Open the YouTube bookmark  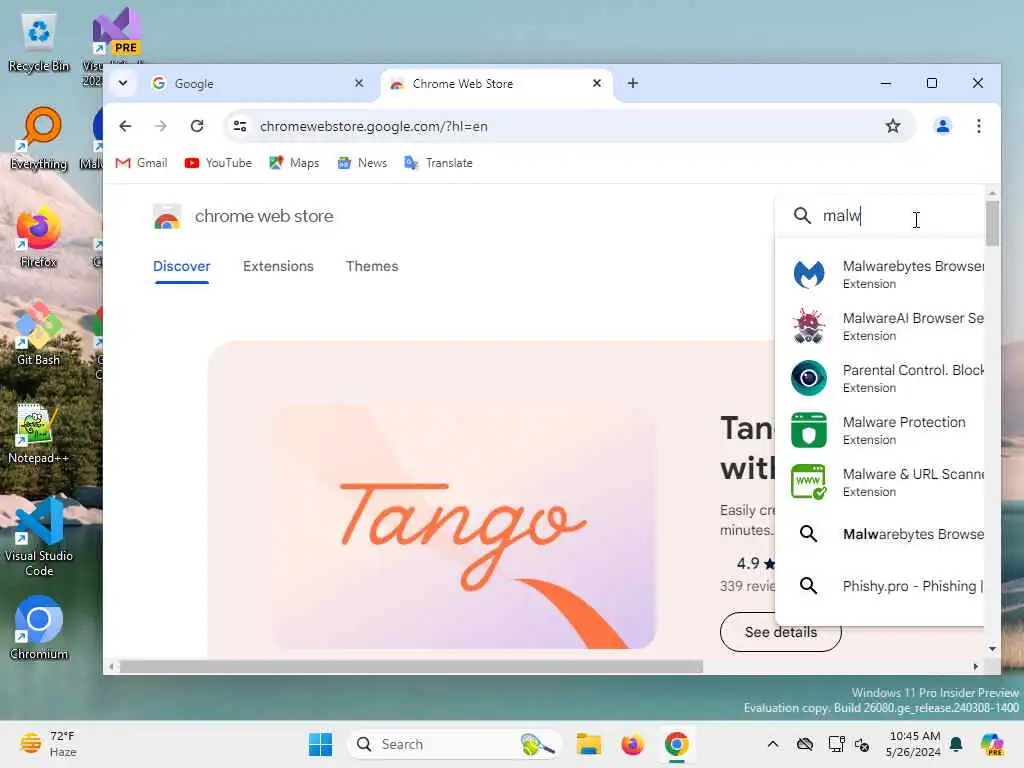click(218, 163)
